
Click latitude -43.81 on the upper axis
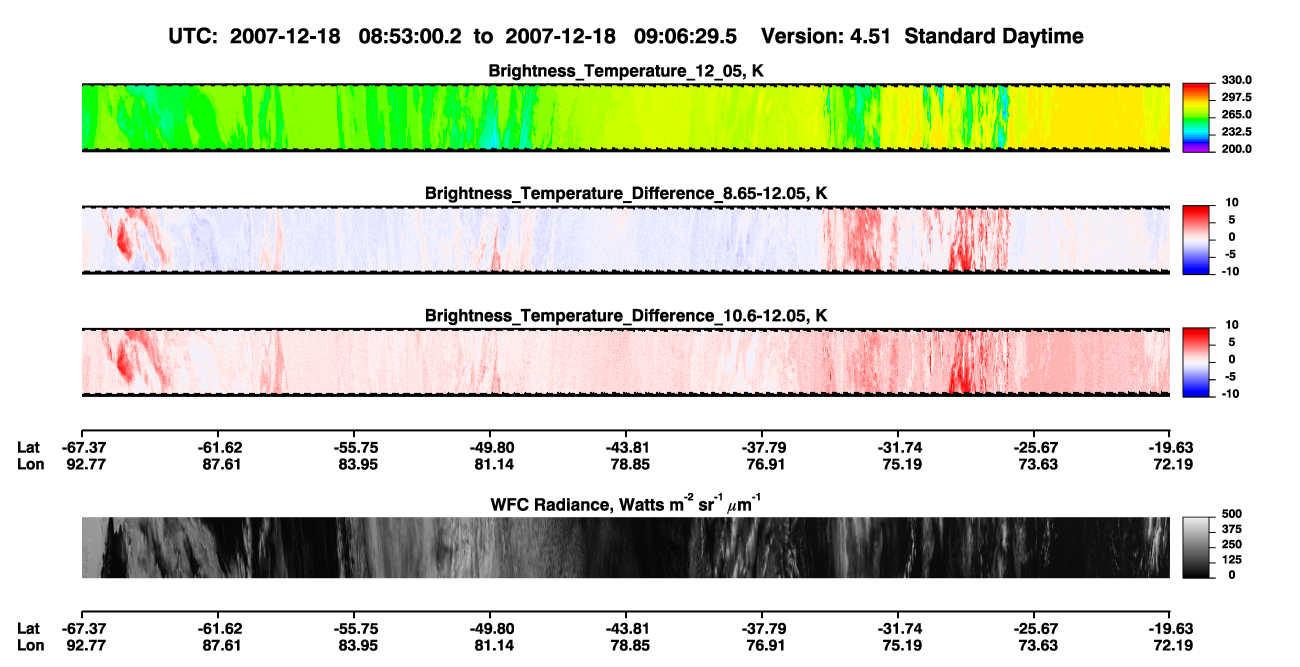pos(626,447)
